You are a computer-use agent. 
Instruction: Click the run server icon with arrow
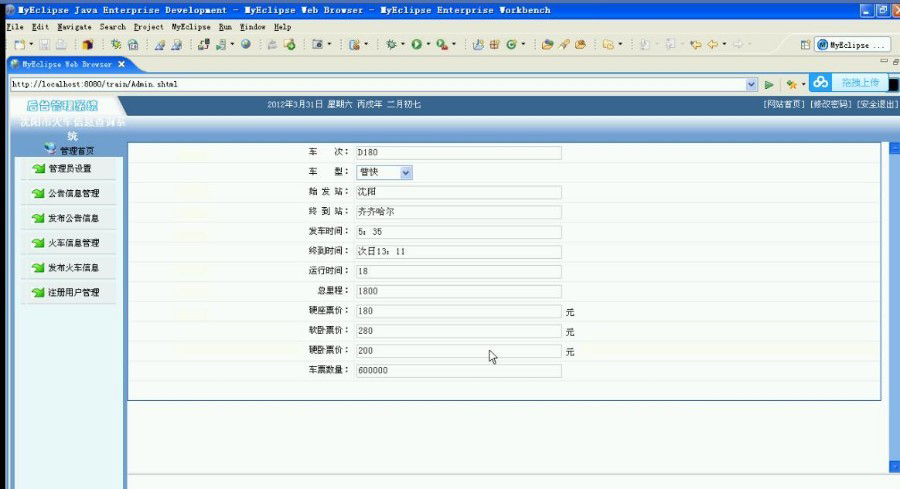point(221,44)
